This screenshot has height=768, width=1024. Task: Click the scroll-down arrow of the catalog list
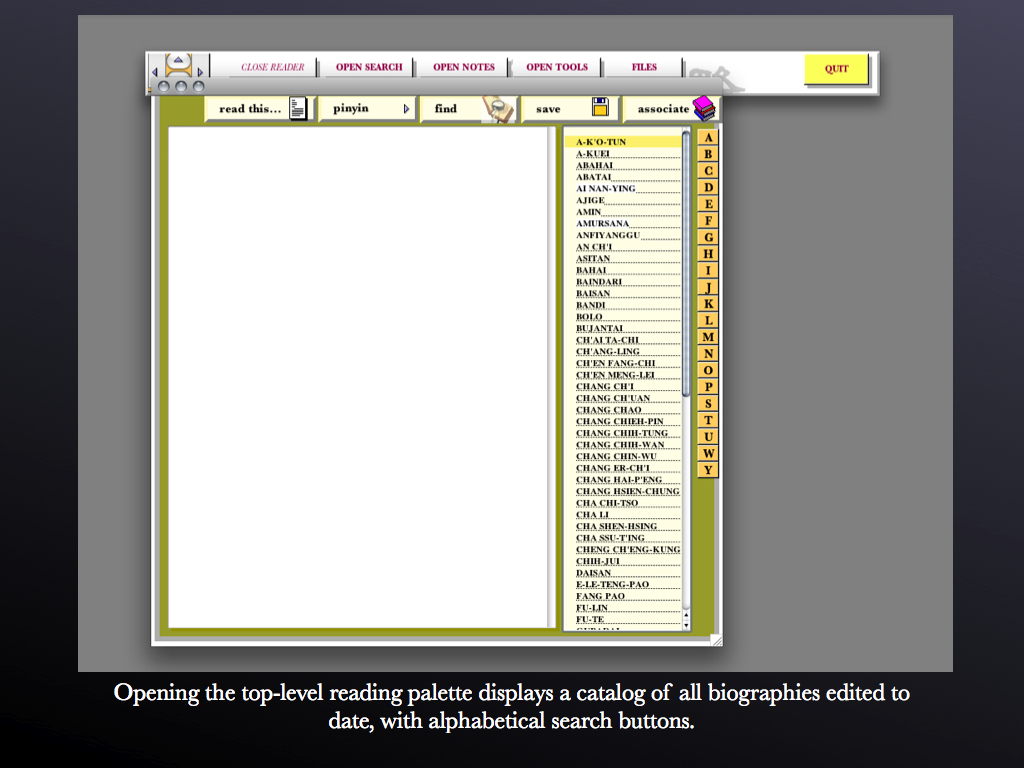(x=686, y=625)
